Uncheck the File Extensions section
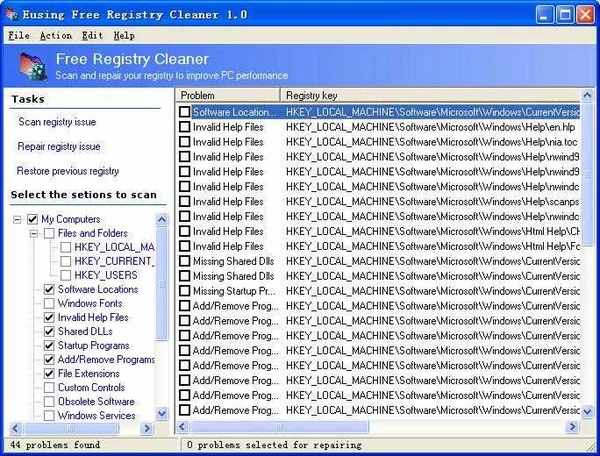The height and width of the screenshot is (456, 600). tap(49, 373)
